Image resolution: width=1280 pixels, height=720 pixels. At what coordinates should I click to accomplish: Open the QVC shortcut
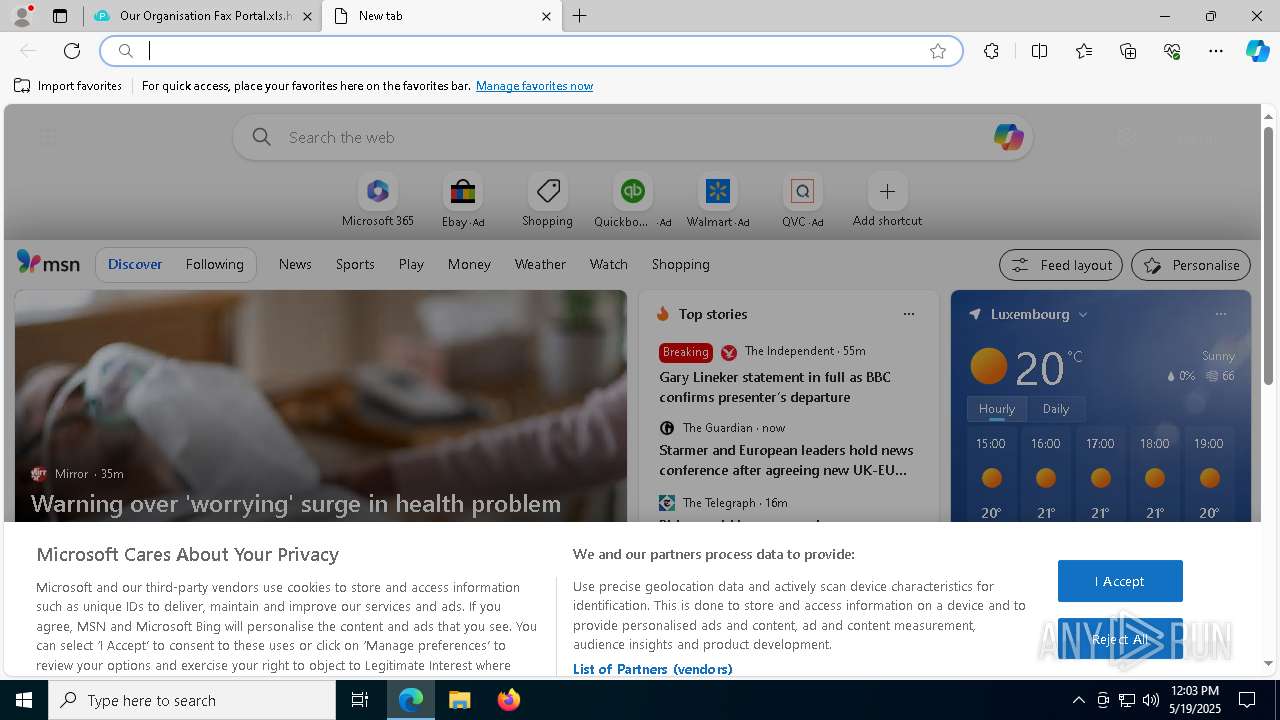[x=802, y=202]
